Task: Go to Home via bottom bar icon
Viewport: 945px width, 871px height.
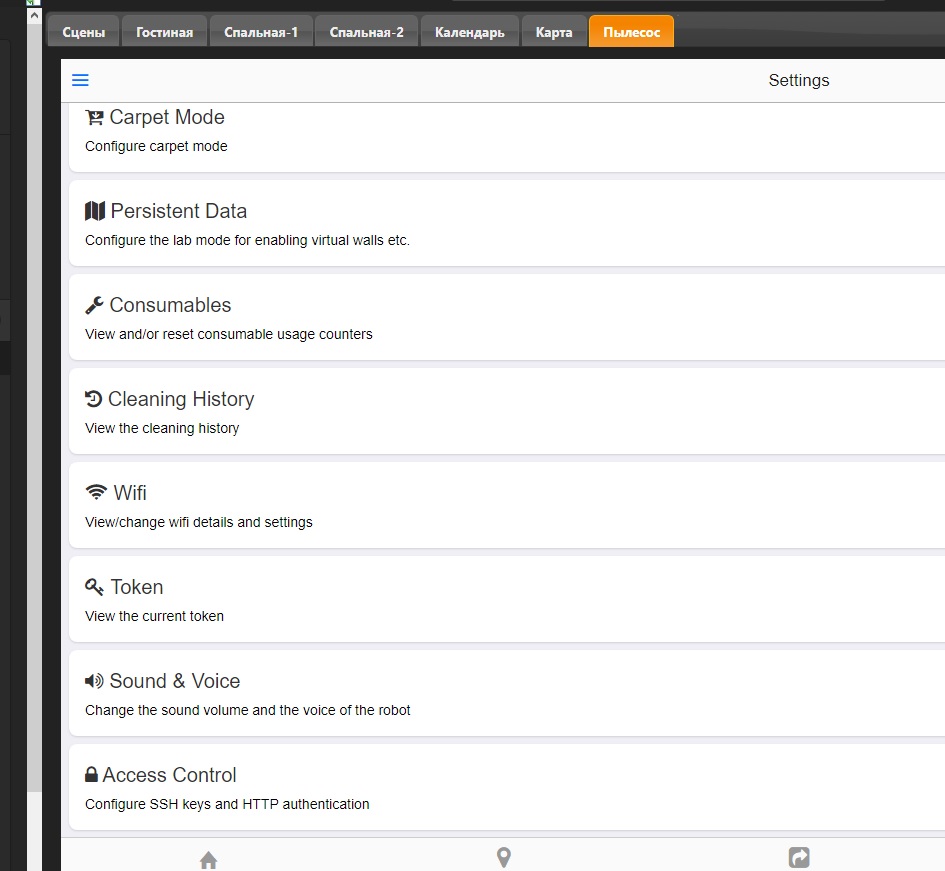Action: (208, 859)
